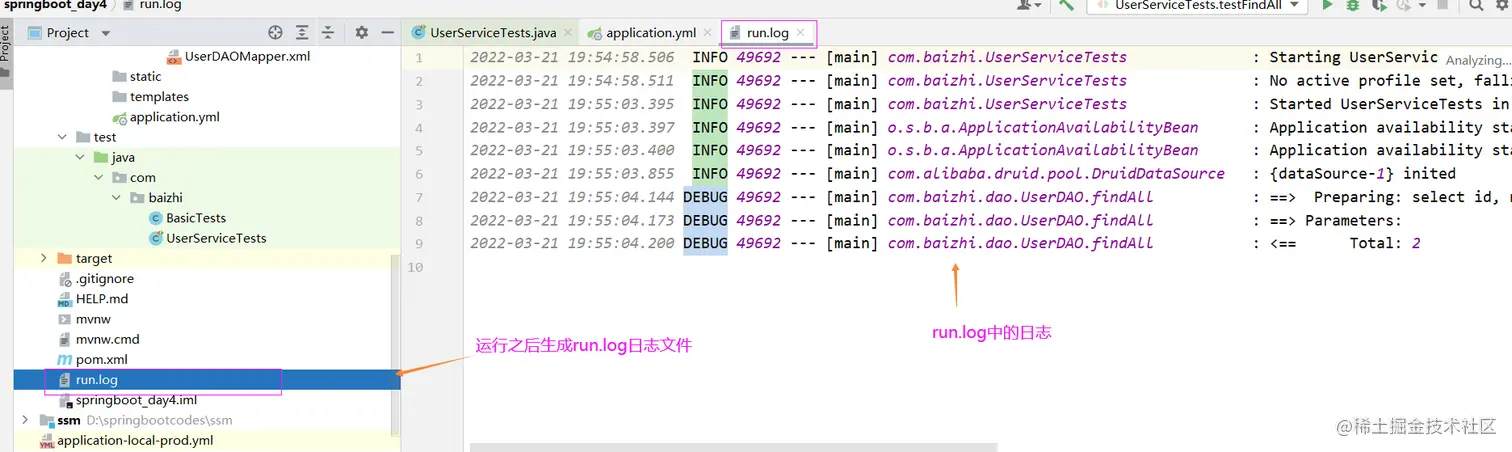Select the UserServiceTests class in tree
The width and height of the screenshot is (1512, 452).
coord(207,238)
